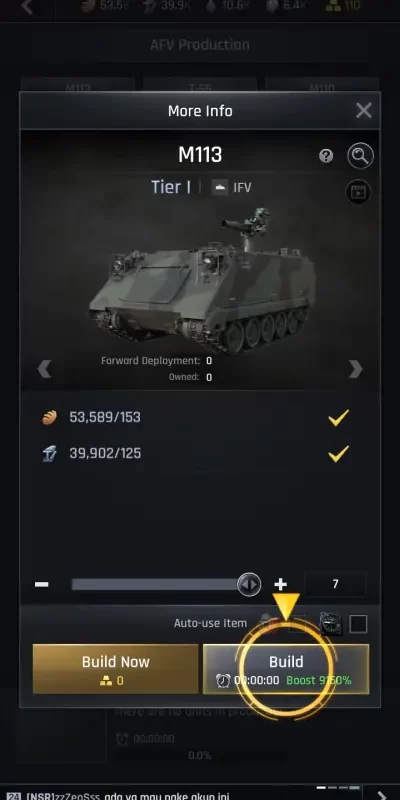
Task: Play the unit video preview icon
Action: click(x=359, y=192)
